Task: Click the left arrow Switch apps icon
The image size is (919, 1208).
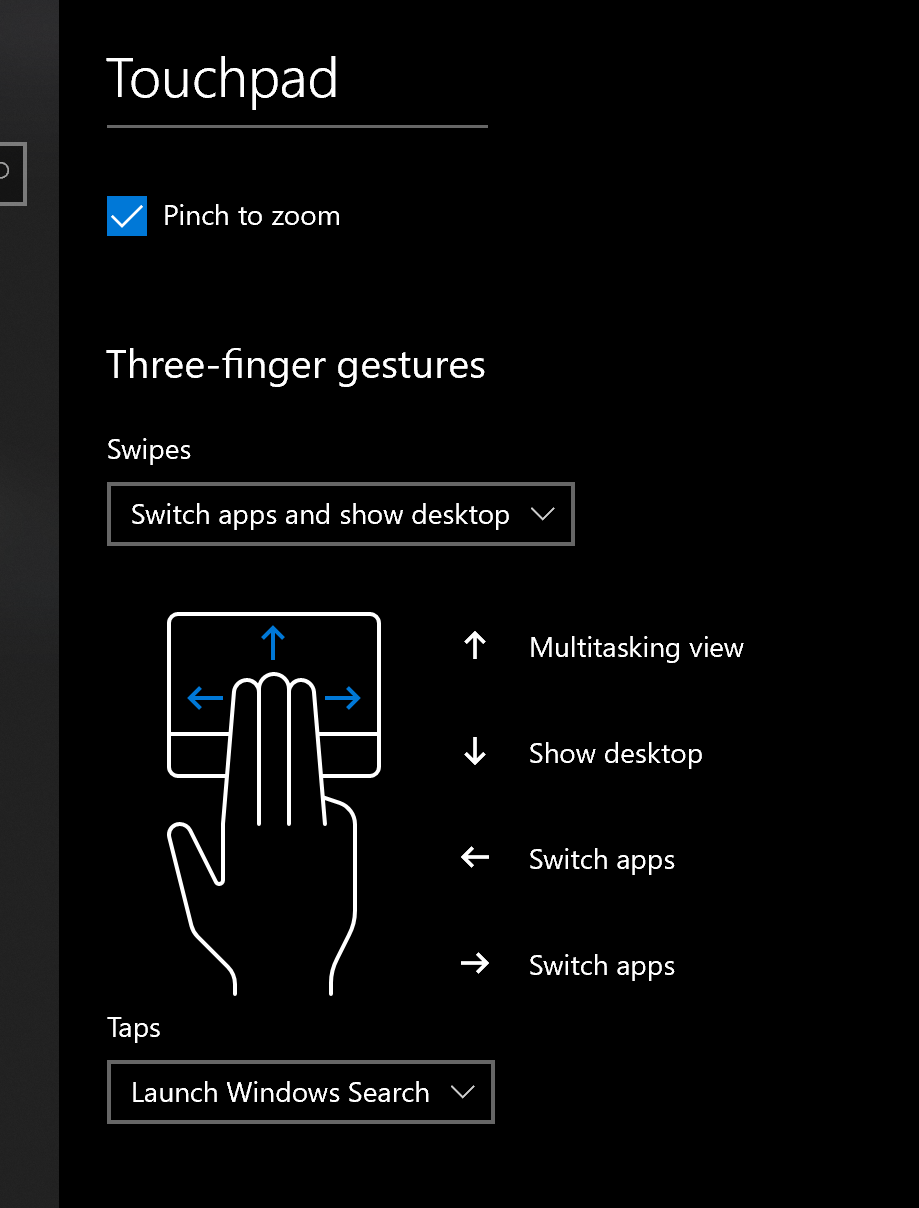Action: pos(475,858)
